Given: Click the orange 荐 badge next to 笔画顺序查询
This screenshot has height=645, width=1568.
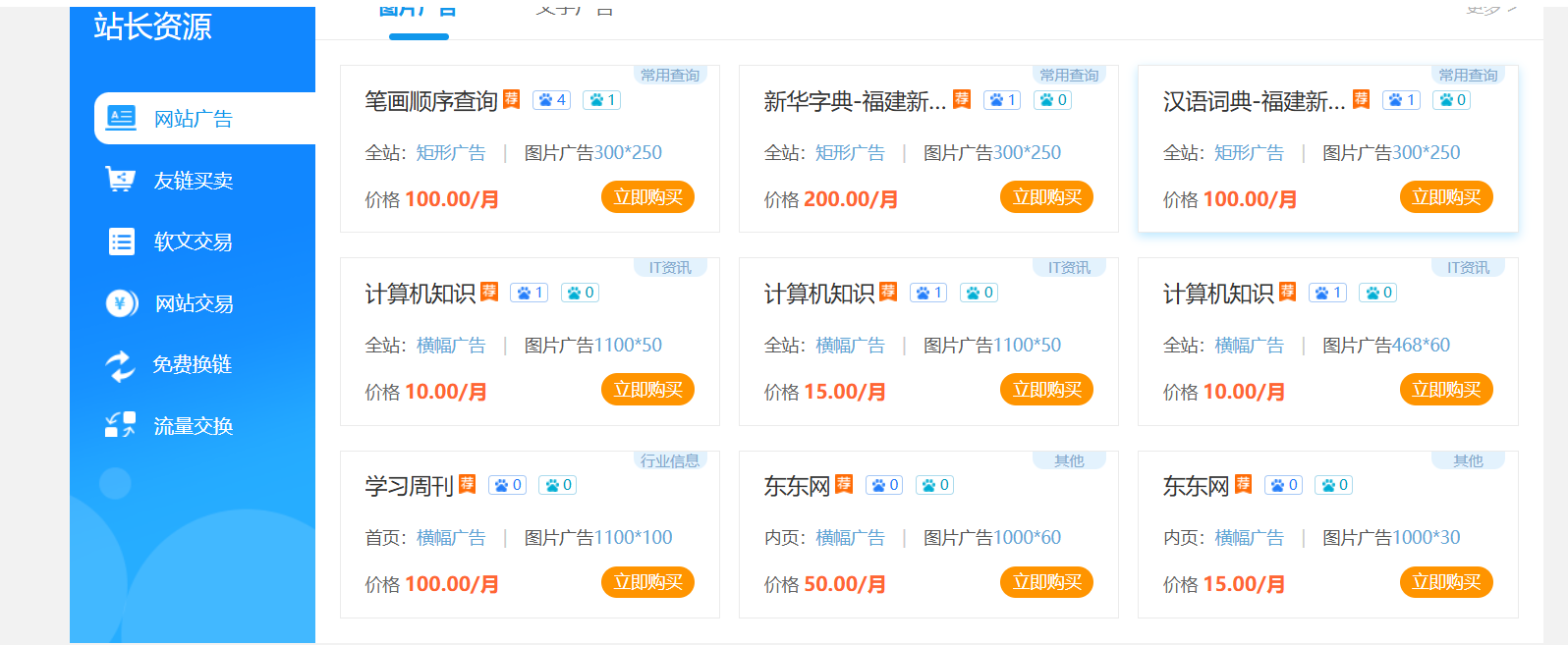Looking at the screenshot, I should [512, 99].
